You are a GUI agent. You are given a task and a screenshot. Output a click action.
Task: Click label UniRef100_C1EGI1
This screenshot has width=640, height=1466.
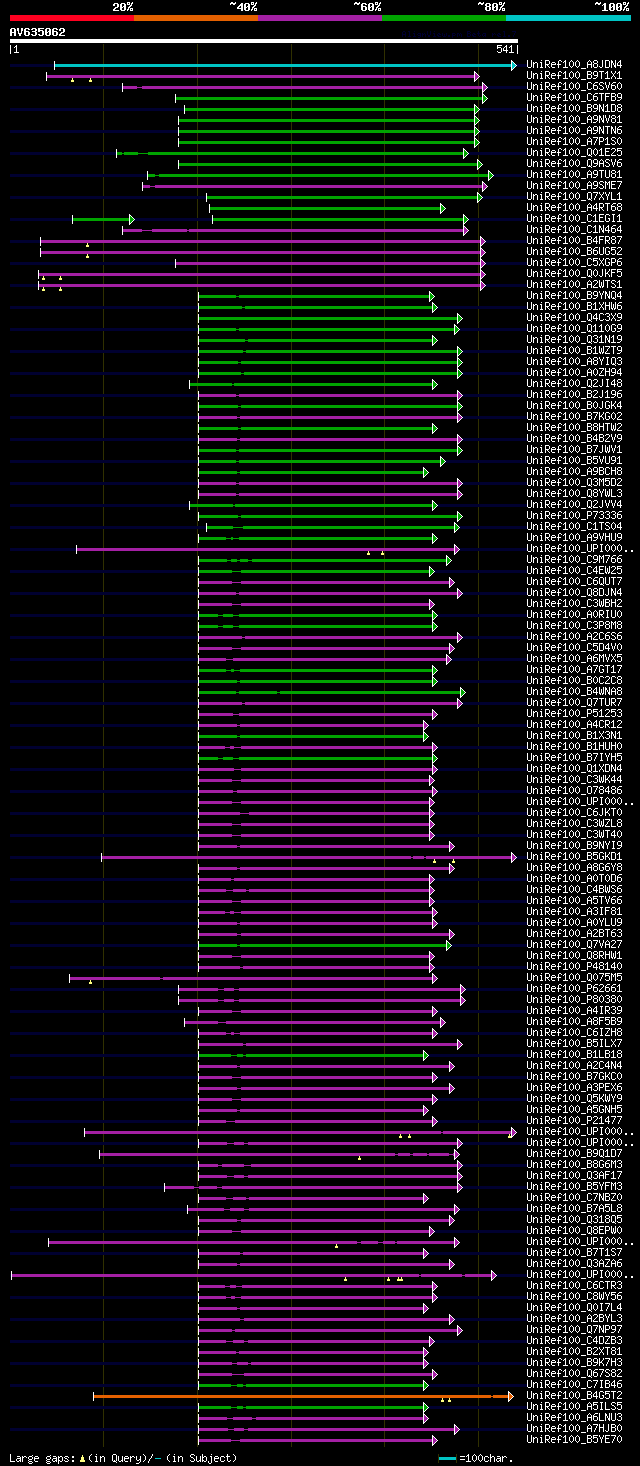574,219
